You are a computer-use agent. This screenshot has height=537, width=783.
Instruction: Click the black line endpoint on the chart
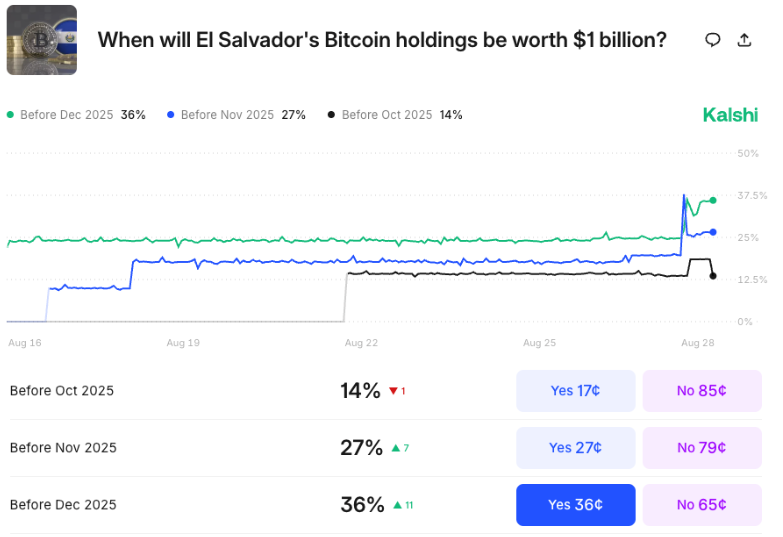click(713, 276)
